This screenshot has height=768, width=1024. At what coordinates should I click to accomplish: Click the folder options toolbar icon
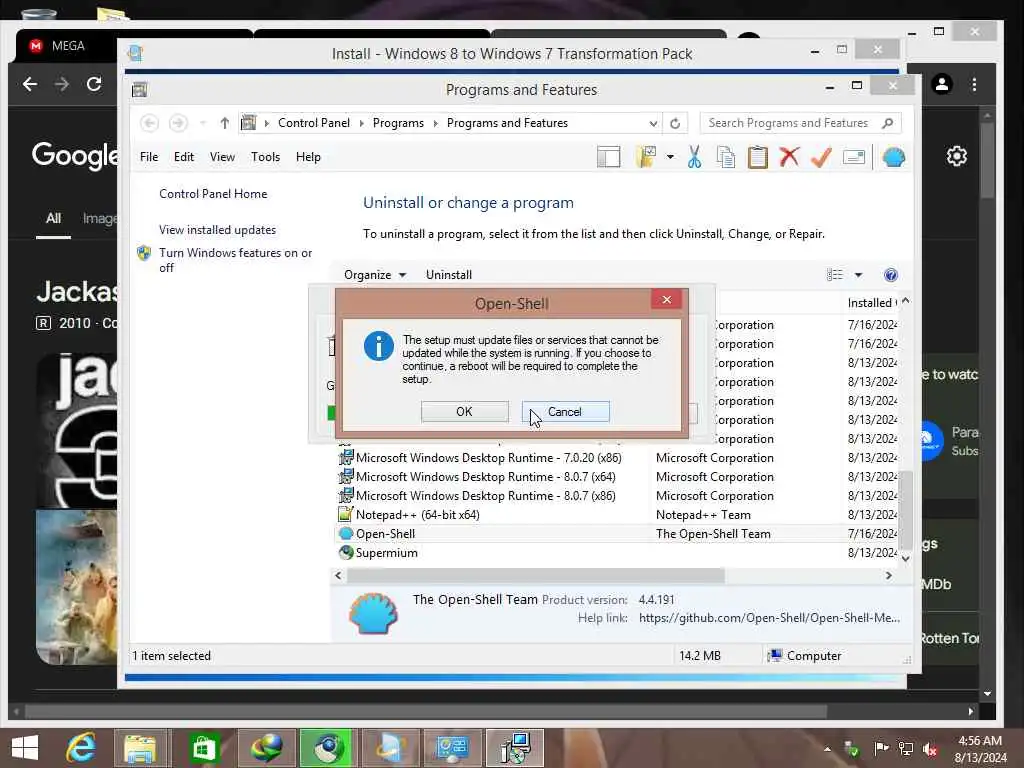tap(646, 157)
